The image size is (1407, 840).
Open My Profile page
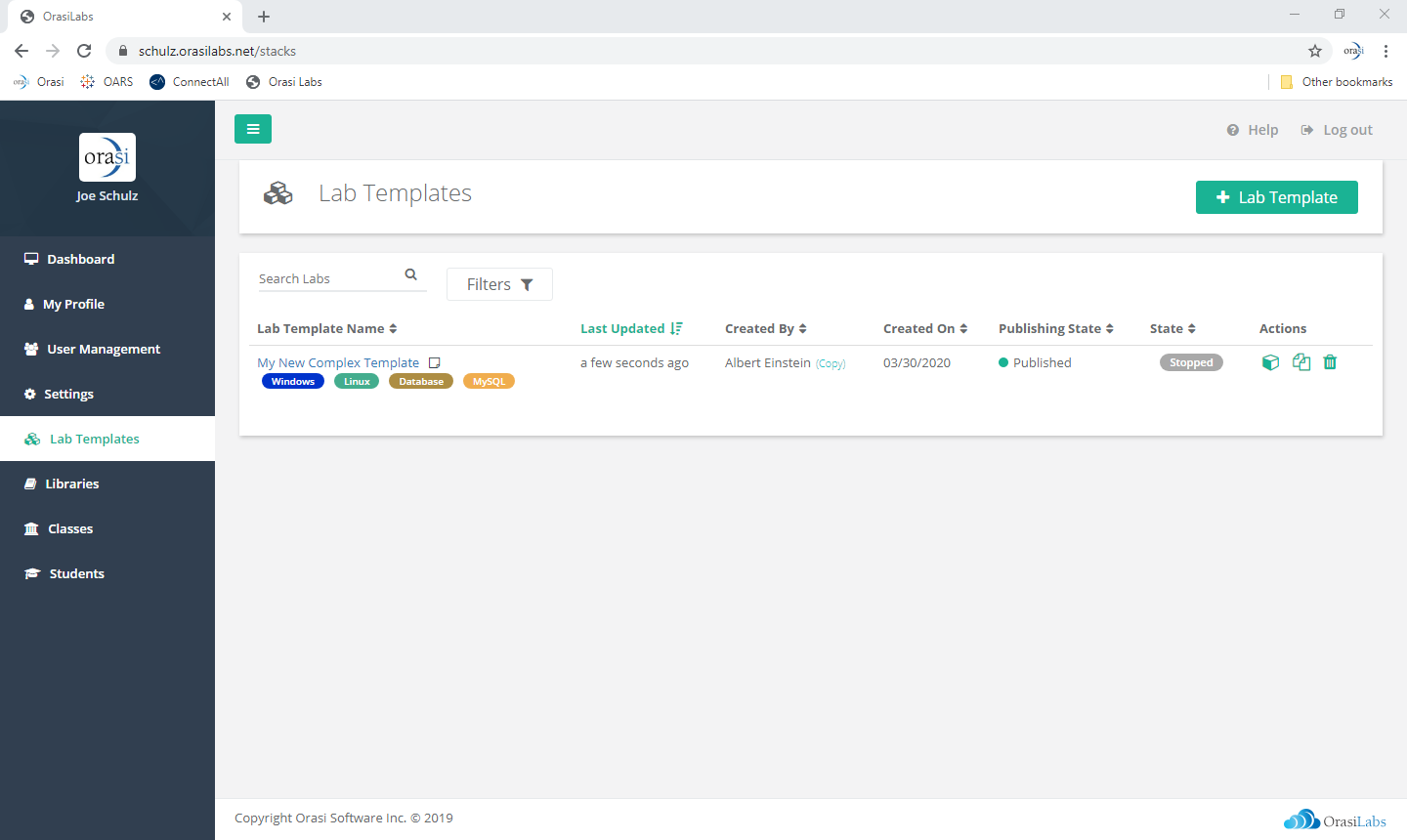pyautogui.click(x=107, y=304)
